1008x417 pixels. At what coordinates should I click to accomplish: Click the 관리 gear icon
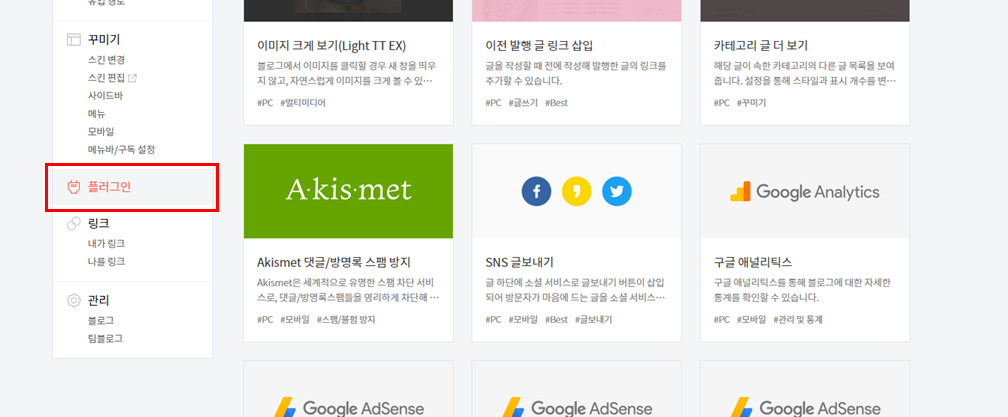coord(74,300)
